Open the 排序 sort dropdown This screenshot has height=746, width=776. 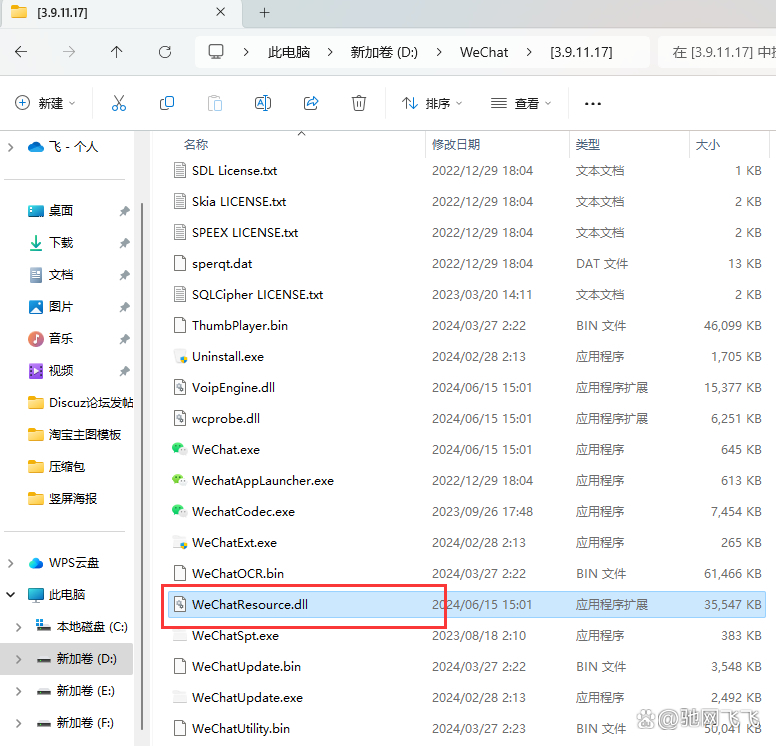(x=431, y=103)
